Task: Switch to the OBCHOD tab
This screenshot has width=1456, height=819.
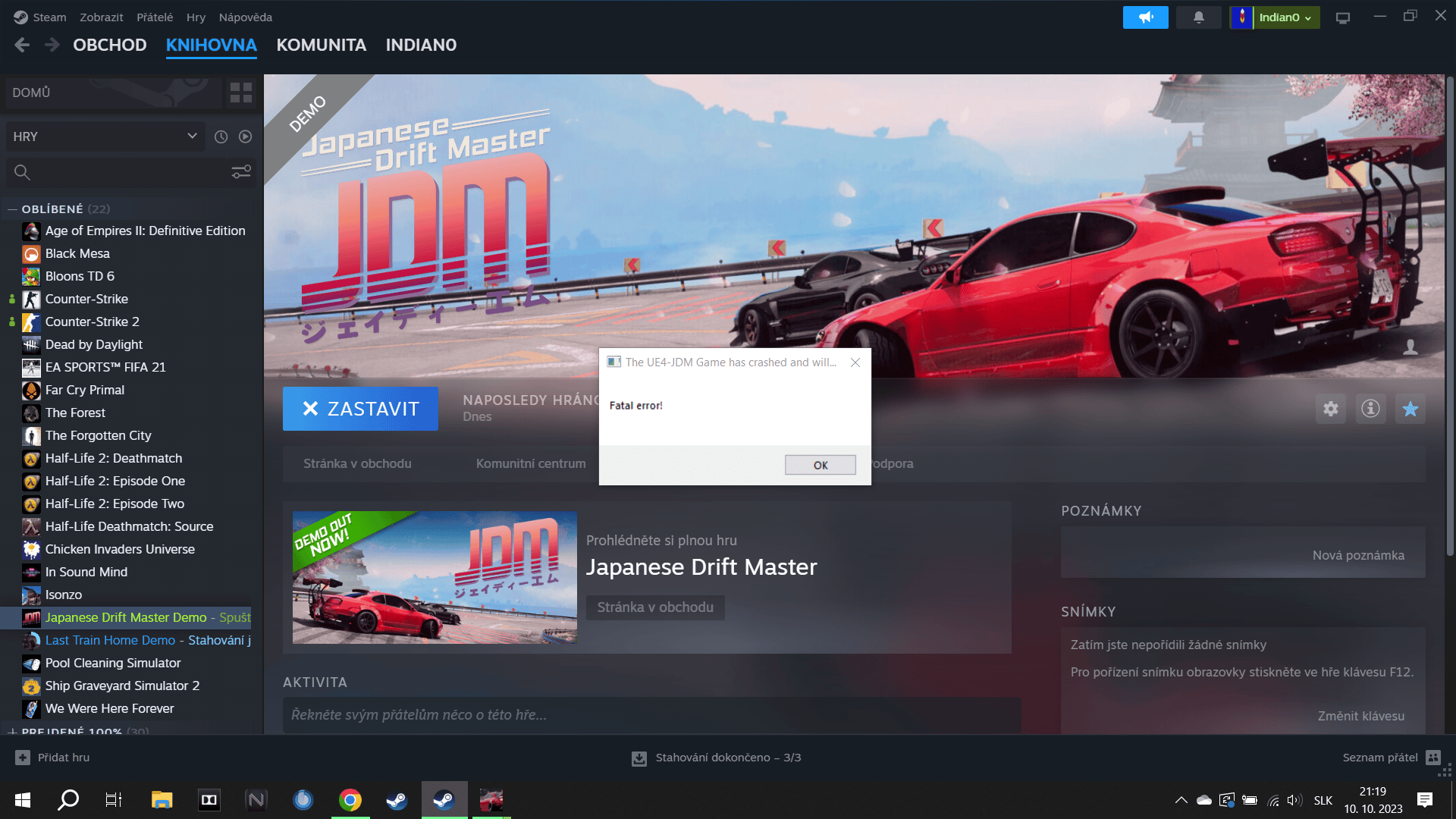Action: pyautogui.click(x=110, y=45)
